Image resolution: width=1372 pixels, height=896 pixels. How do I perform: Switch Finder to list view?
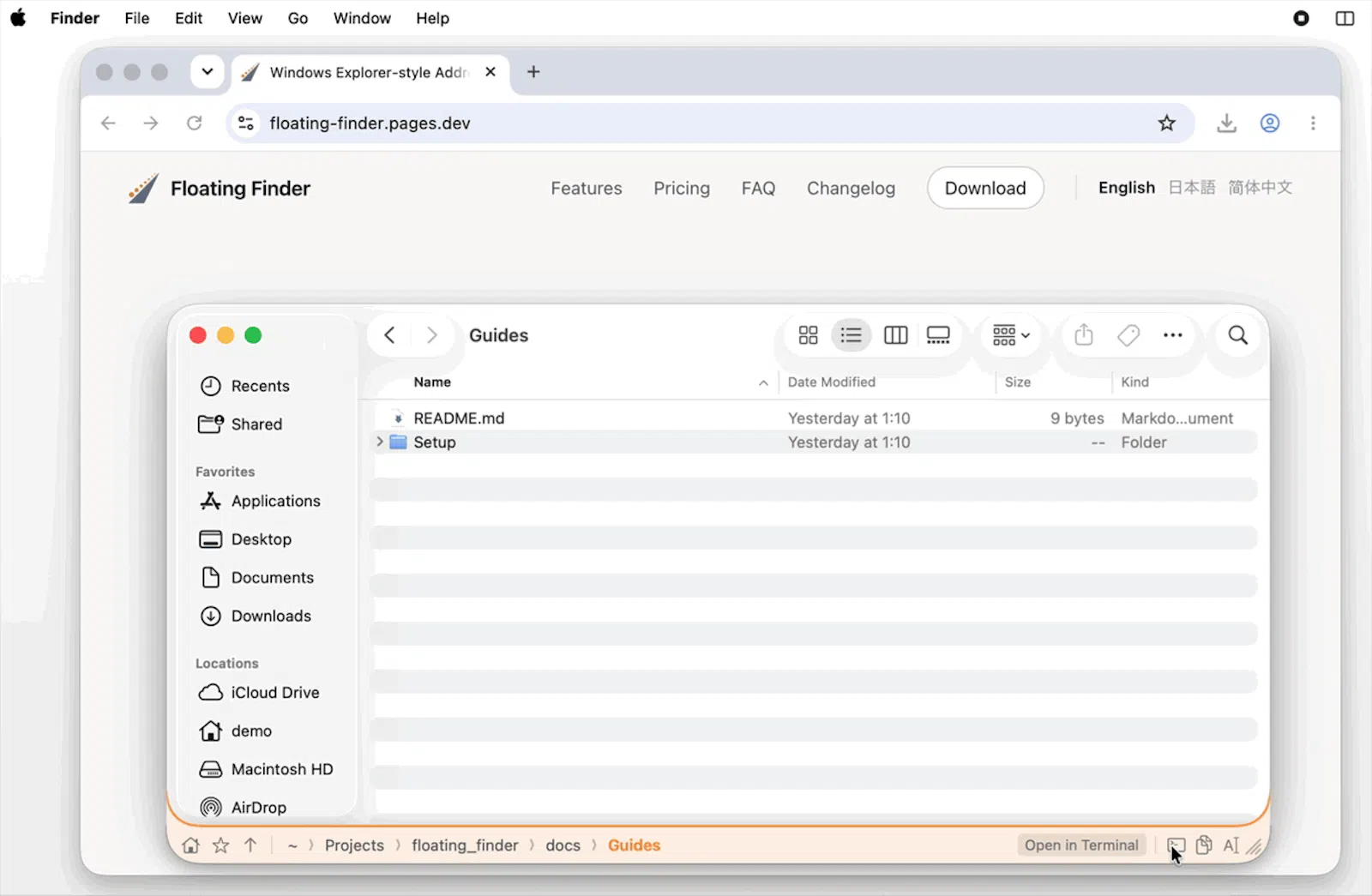[851, 335]
